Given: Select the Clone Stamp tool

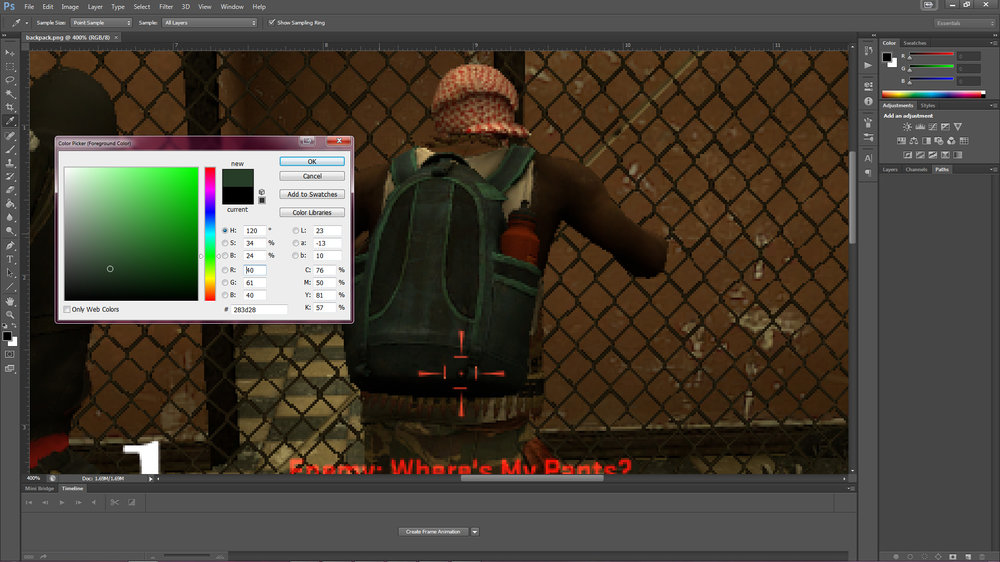Looking at the screenshot, I should [x=10, y=163].
